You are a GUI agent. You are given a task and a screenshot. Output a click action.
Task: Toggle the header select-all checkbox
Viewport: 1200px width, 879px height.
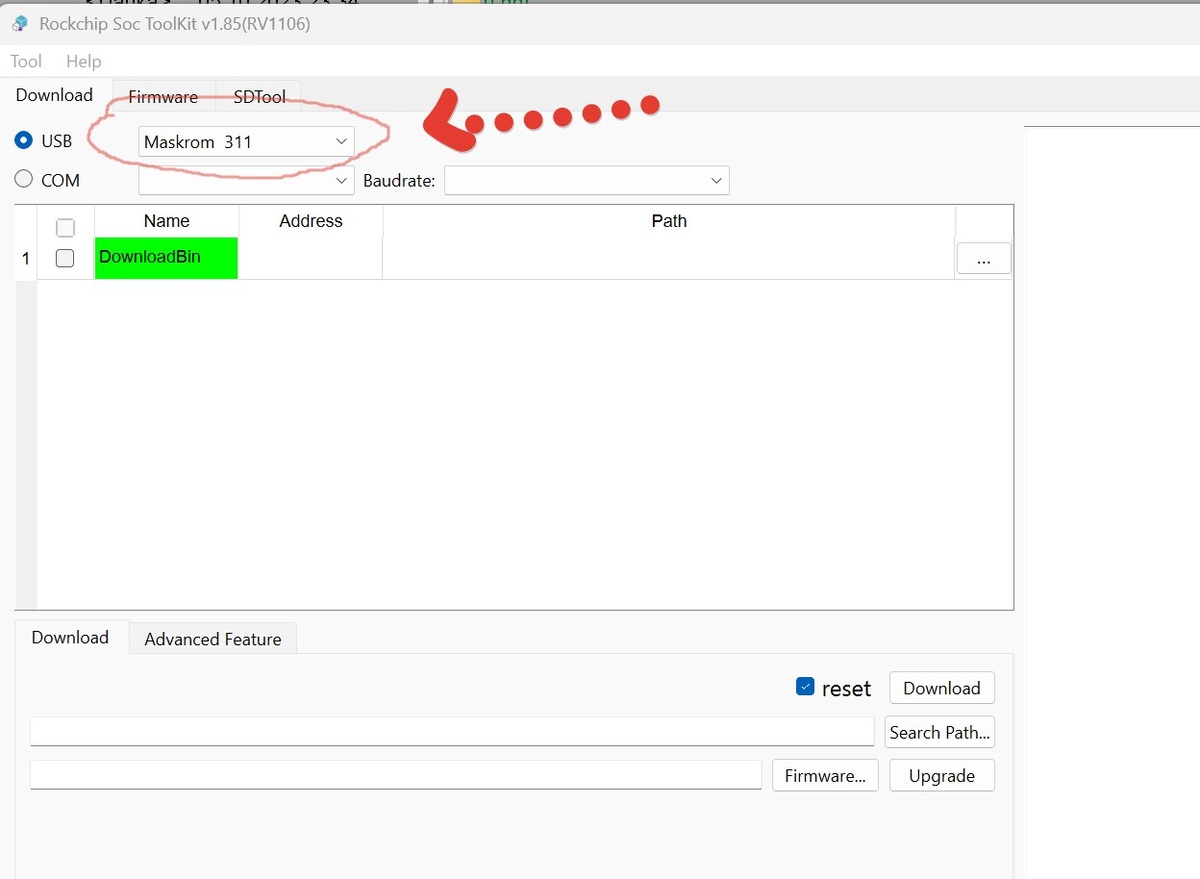[x=65, y=228]
